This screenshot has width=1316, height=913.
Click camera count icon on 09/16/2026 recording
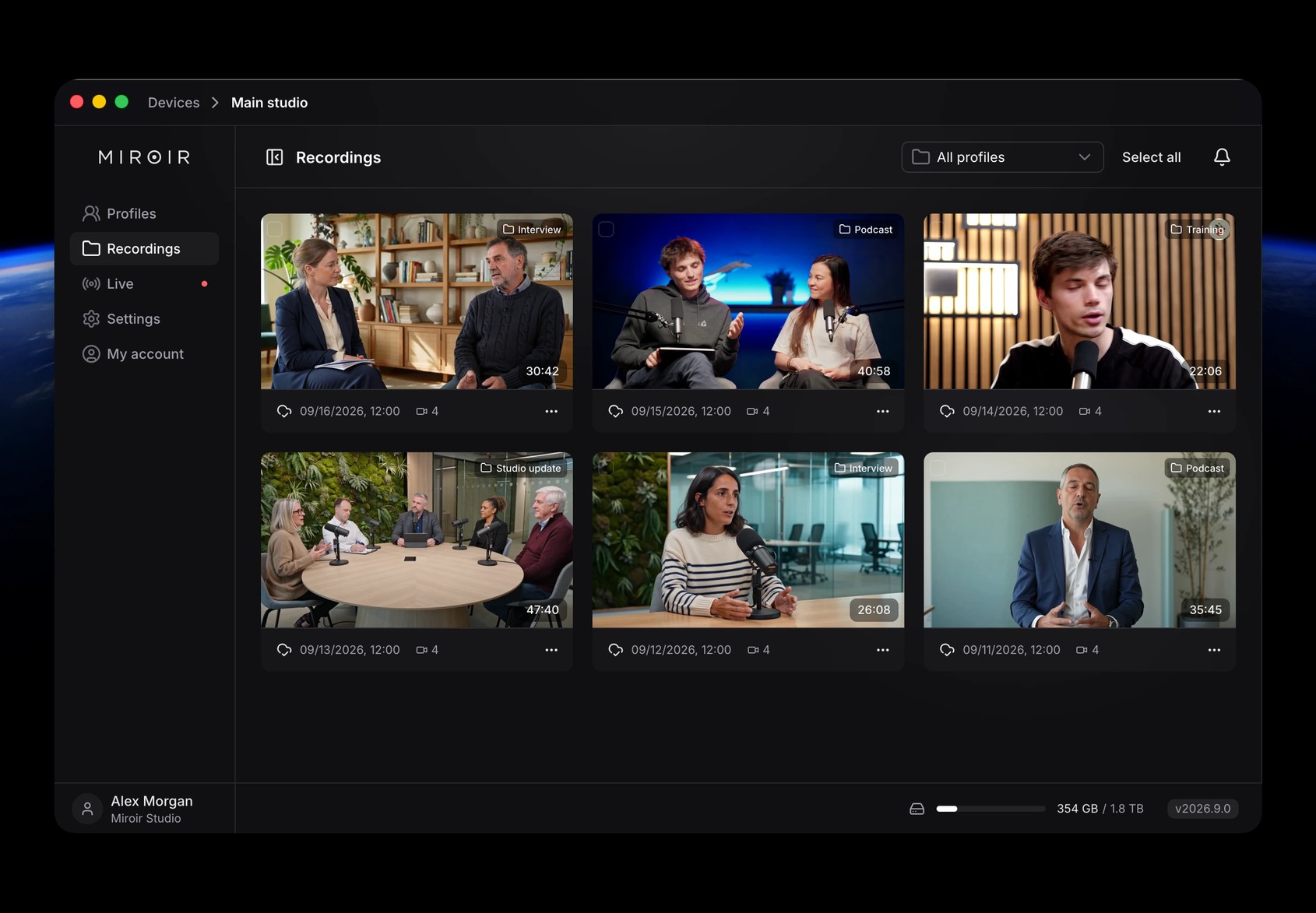pyautogui.click(x=421, y=411)
